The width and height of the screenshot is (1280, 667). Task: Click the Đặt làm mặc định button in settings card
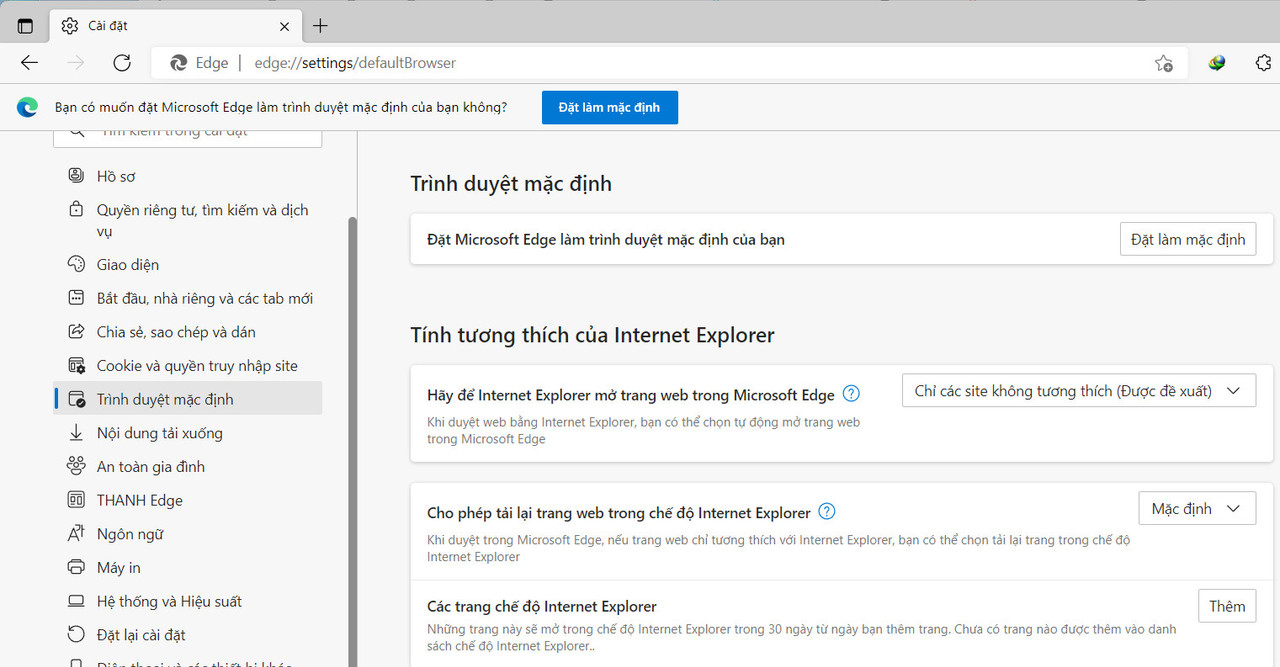click(x=1188, y=240)
